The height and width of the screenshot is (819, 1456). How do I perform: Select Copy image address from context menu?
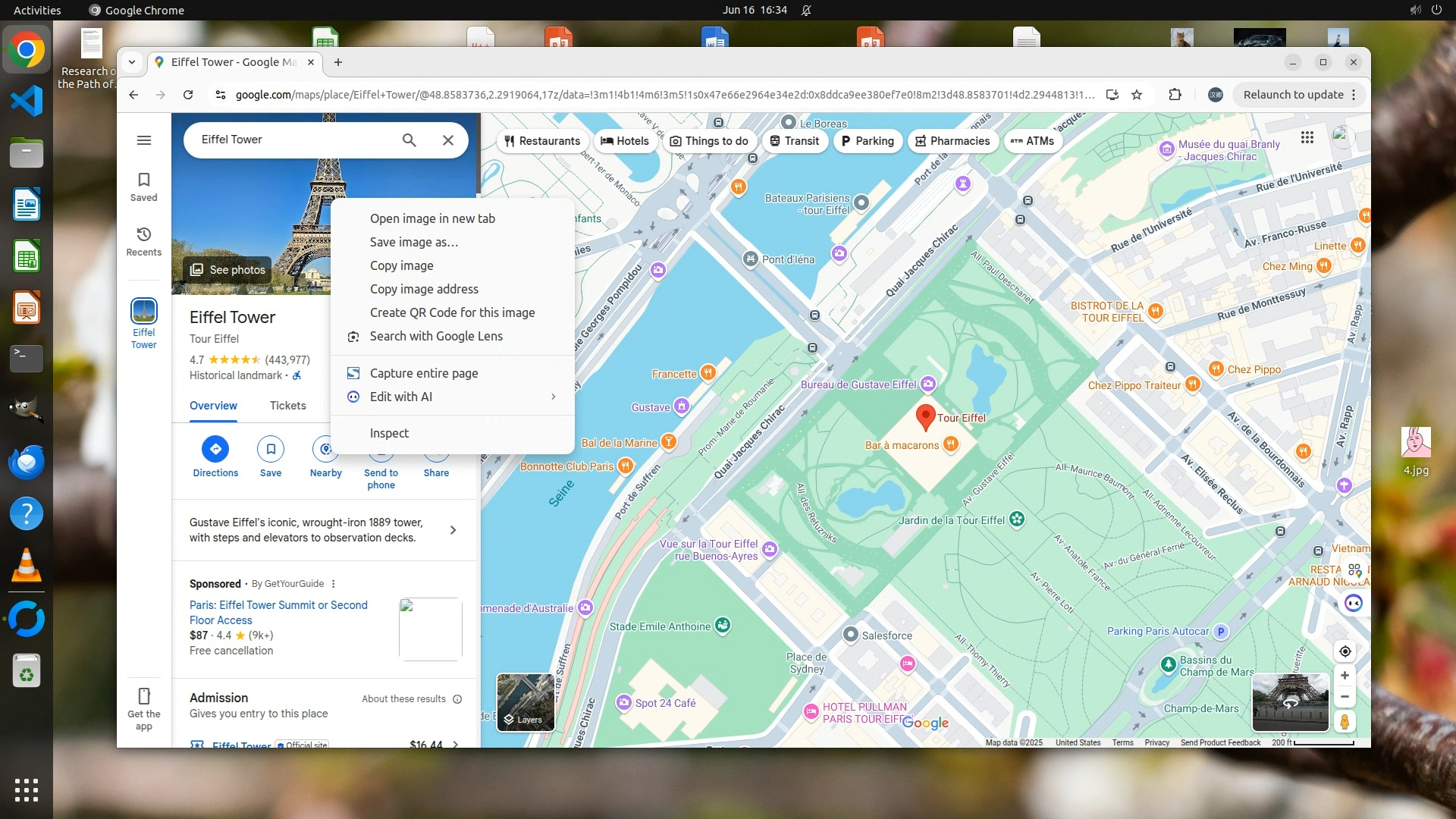[x=424, y=289]
